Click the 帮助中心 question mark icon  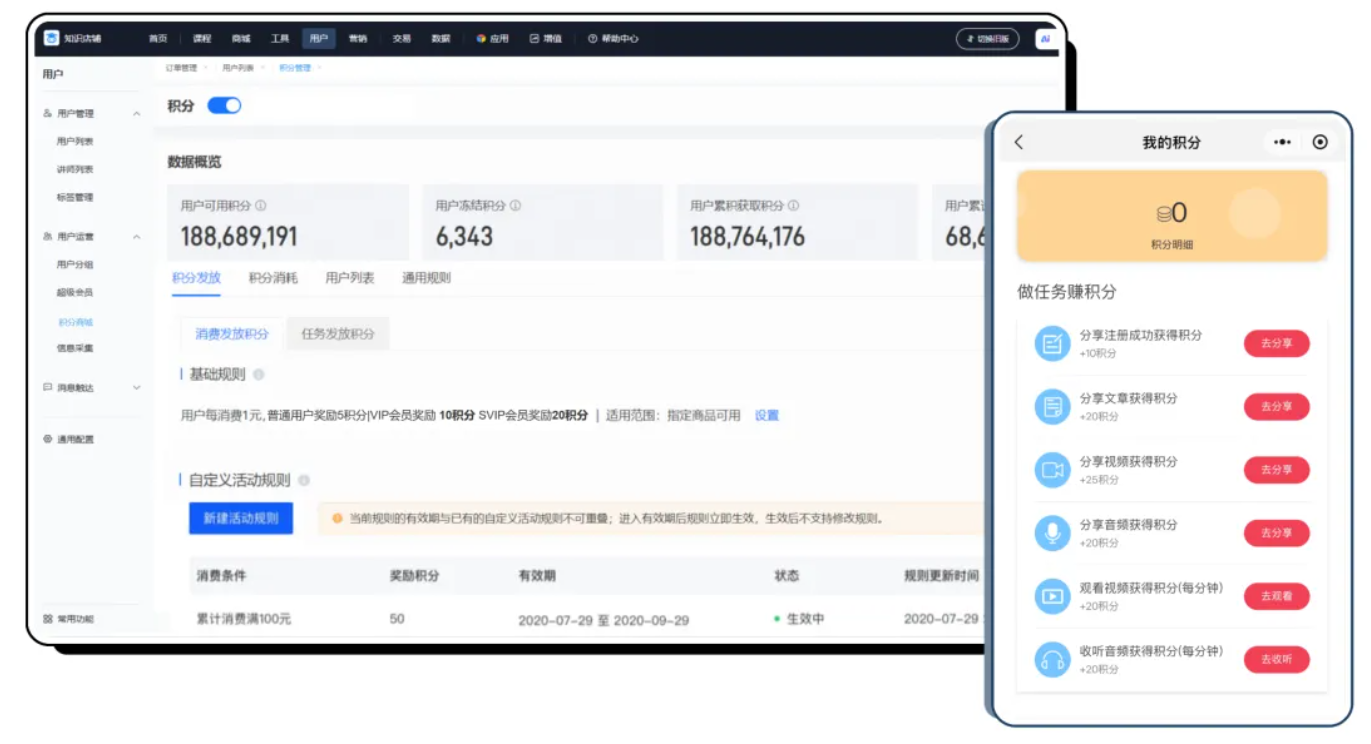[592, 39]
